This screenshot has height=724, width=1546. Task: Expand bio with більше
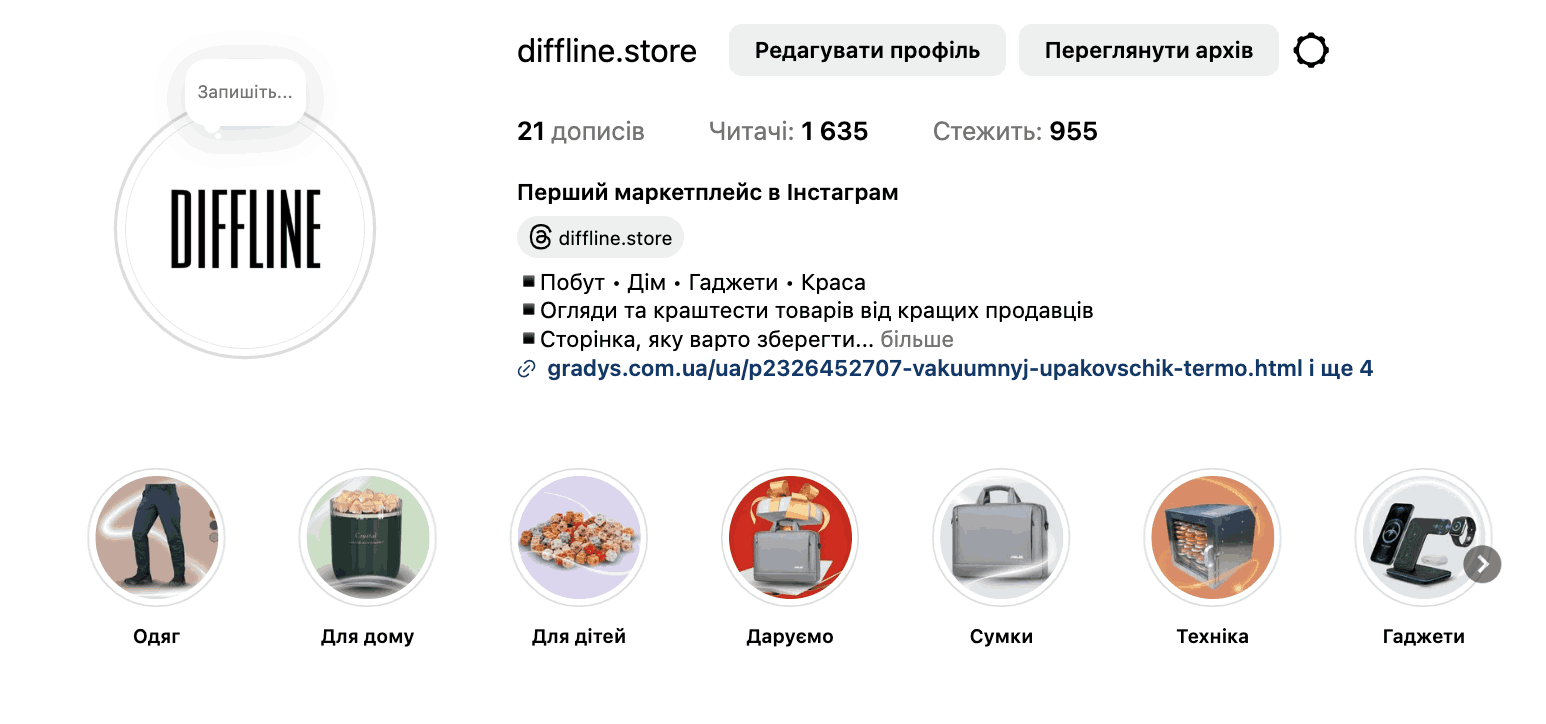[x=917, y=339]
